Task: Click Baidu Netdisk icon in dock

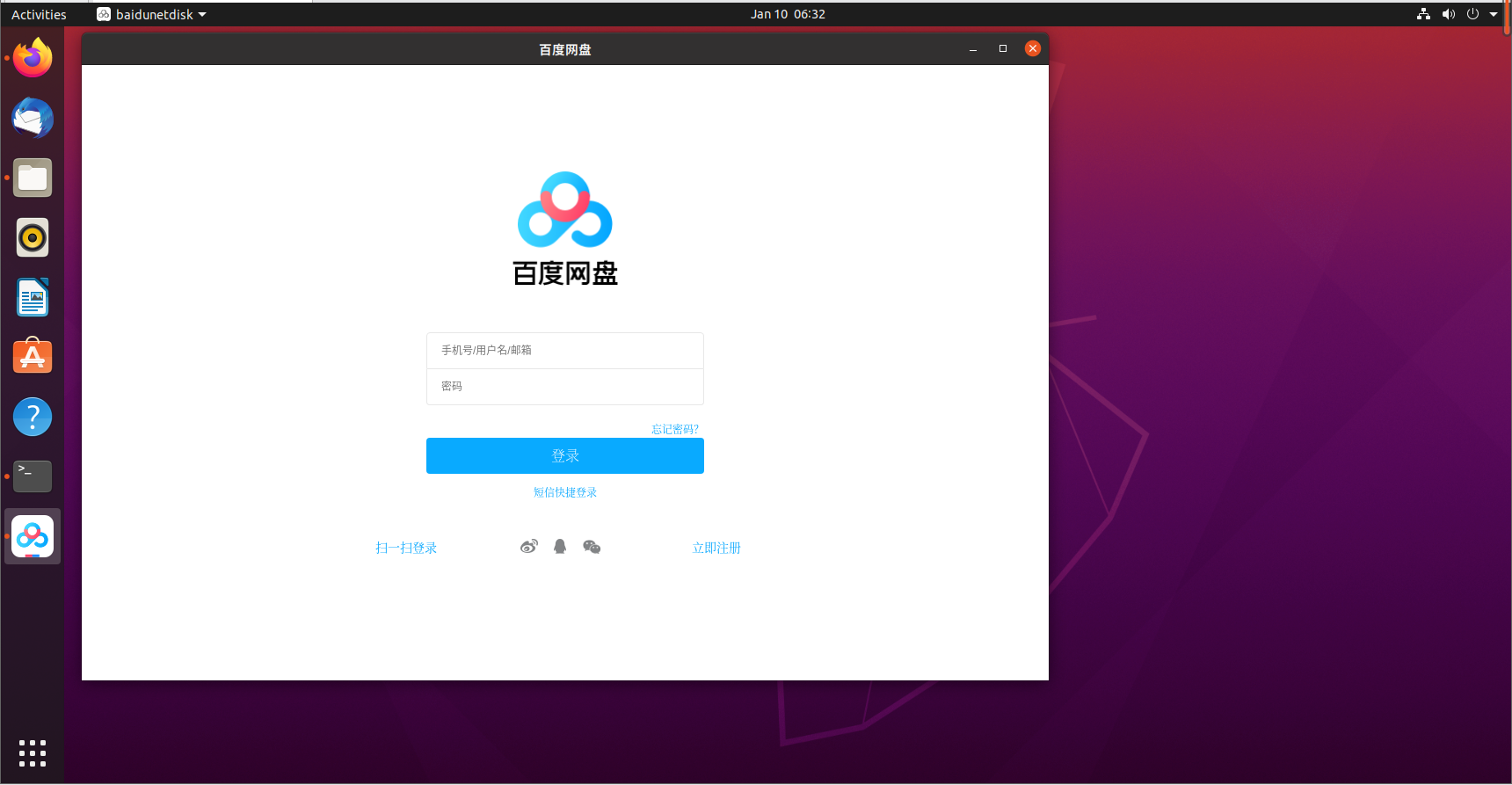Action: pos(33,536)
